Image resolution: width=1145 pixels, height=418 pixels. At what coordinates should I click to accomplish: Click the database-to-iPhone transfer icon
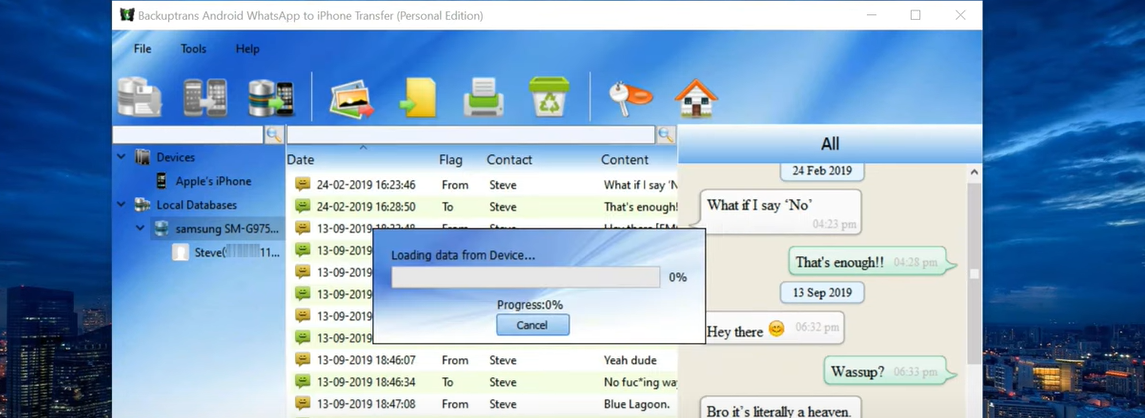tap(271, 97)
